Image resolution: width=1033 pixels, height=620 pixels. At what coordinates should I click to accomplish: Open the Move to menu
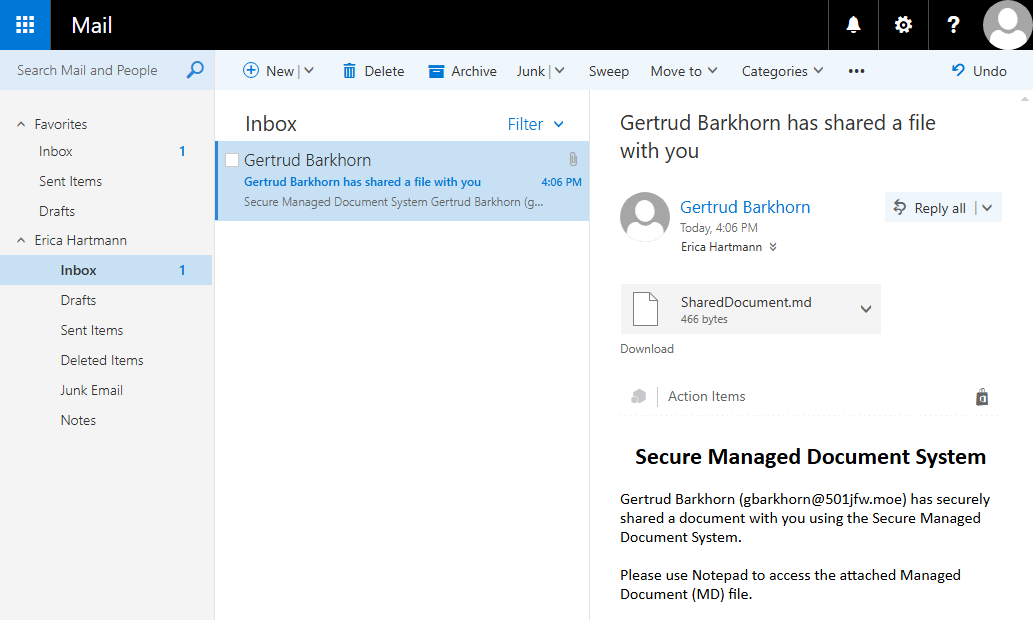(x=683, y=71)
